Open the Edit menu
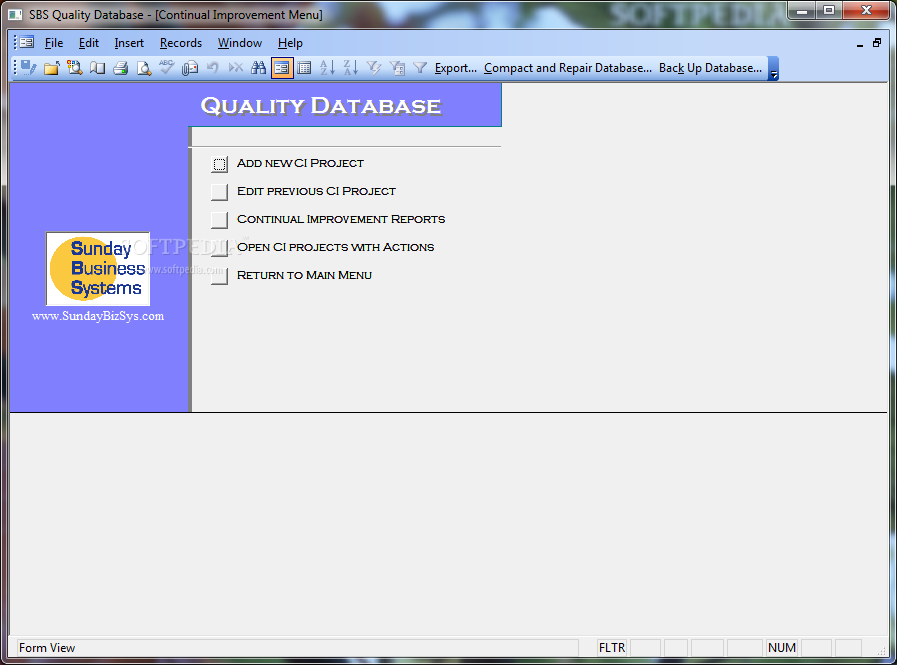897x665 pixels. pyautogui.click(x=89, y=43)
